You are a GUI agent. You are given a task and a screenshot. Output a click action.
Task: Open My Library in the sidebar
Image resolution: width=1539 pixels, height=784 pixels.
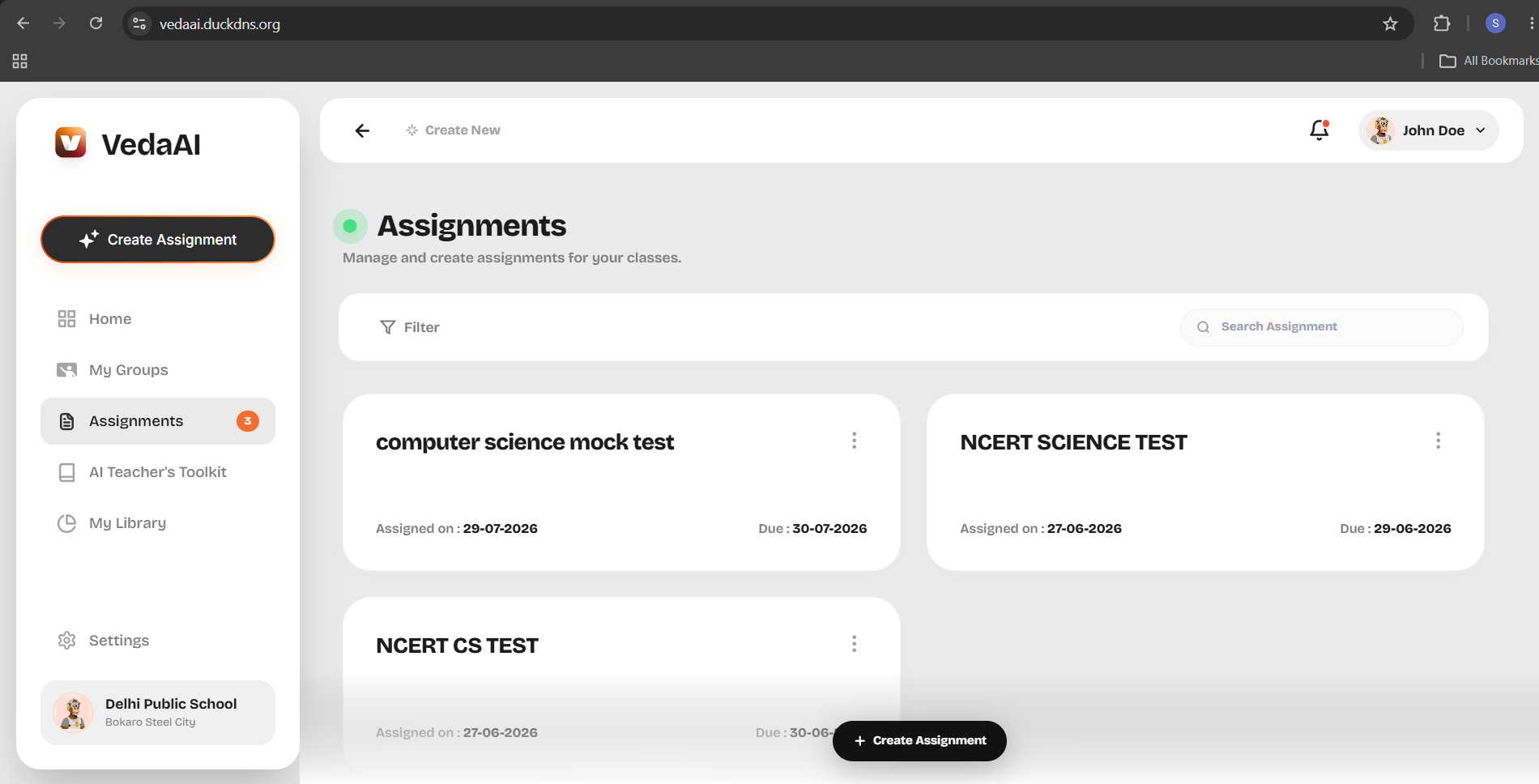[x=158, y=523]
